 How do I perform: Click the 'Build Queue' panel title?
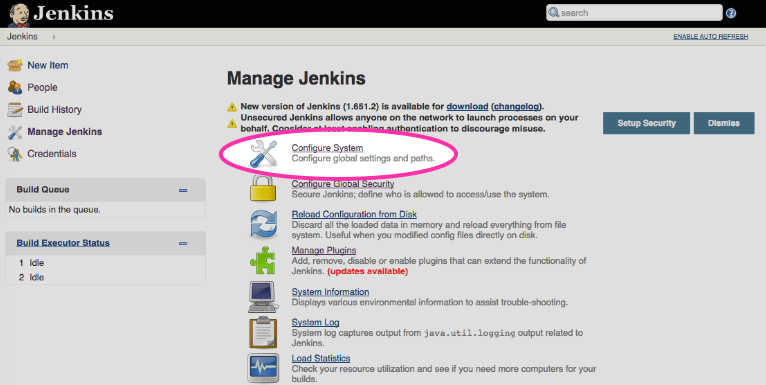[43, 190]
